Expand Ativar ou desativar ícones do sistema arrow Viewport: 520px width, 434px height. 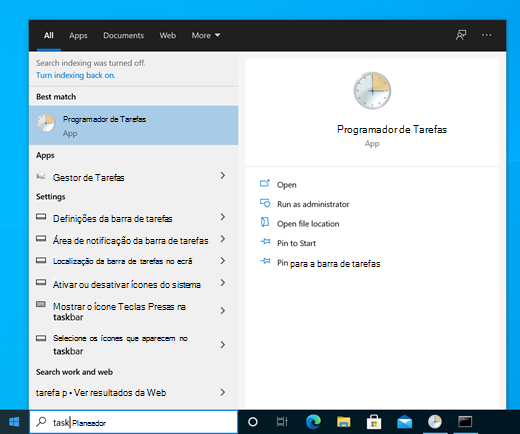(223, 283)
